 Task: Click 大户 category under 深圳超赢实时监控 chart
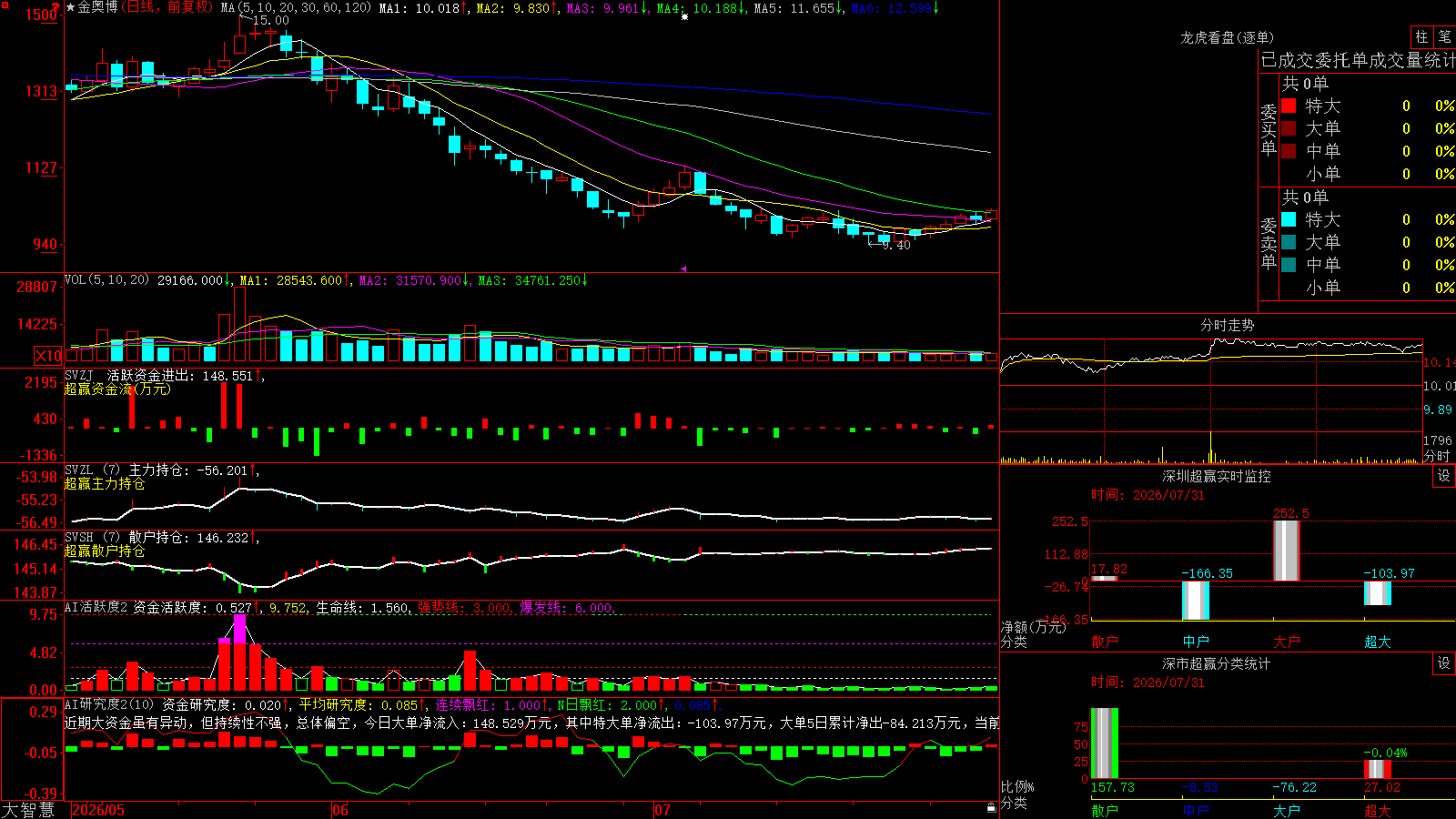tap(1287, 642)
